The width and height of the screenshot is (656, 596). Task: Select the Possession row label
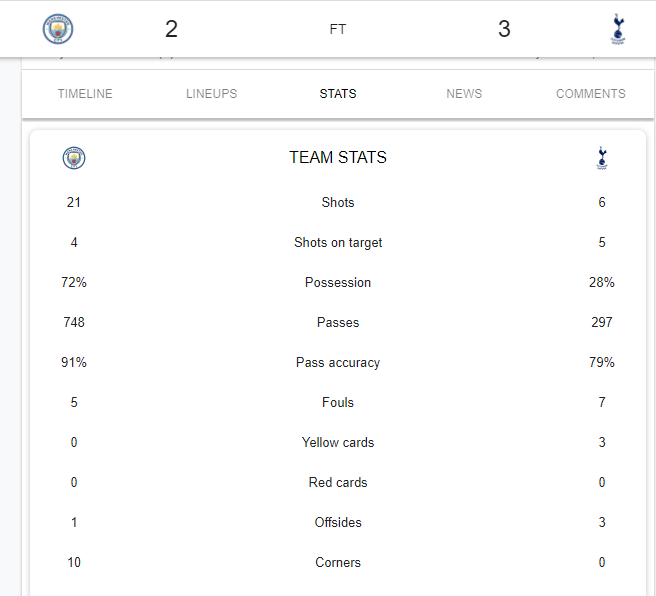pos(338,282)
